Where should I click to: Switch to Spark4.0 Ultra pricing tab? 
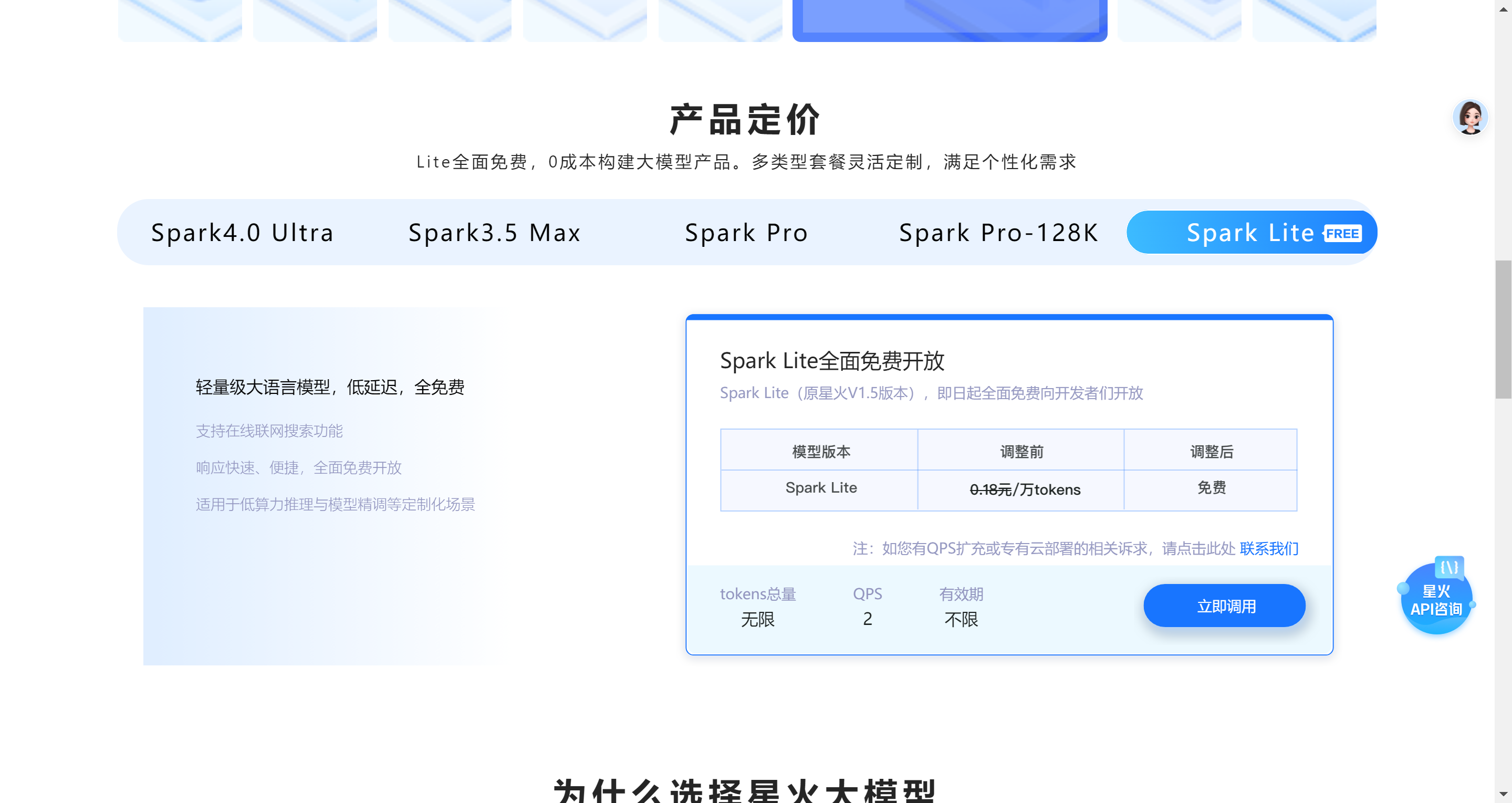point(243,233)
